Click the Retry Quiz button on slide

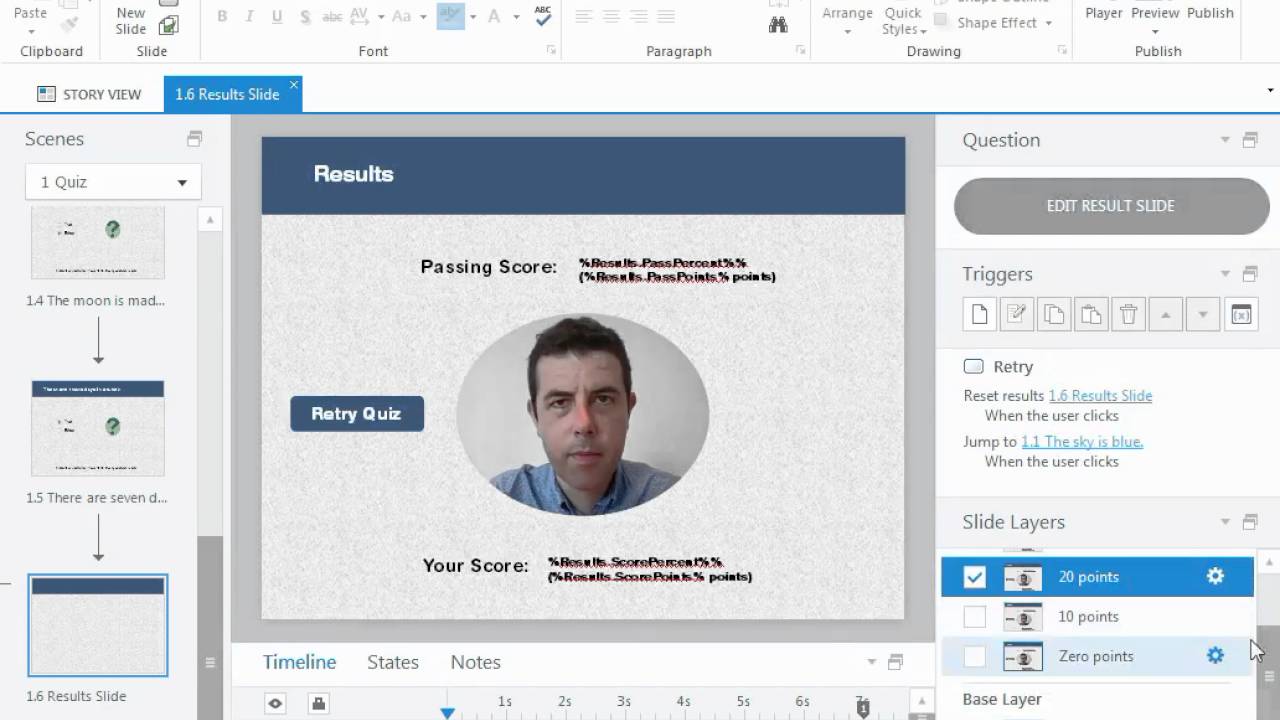click(x=357, y=414)
